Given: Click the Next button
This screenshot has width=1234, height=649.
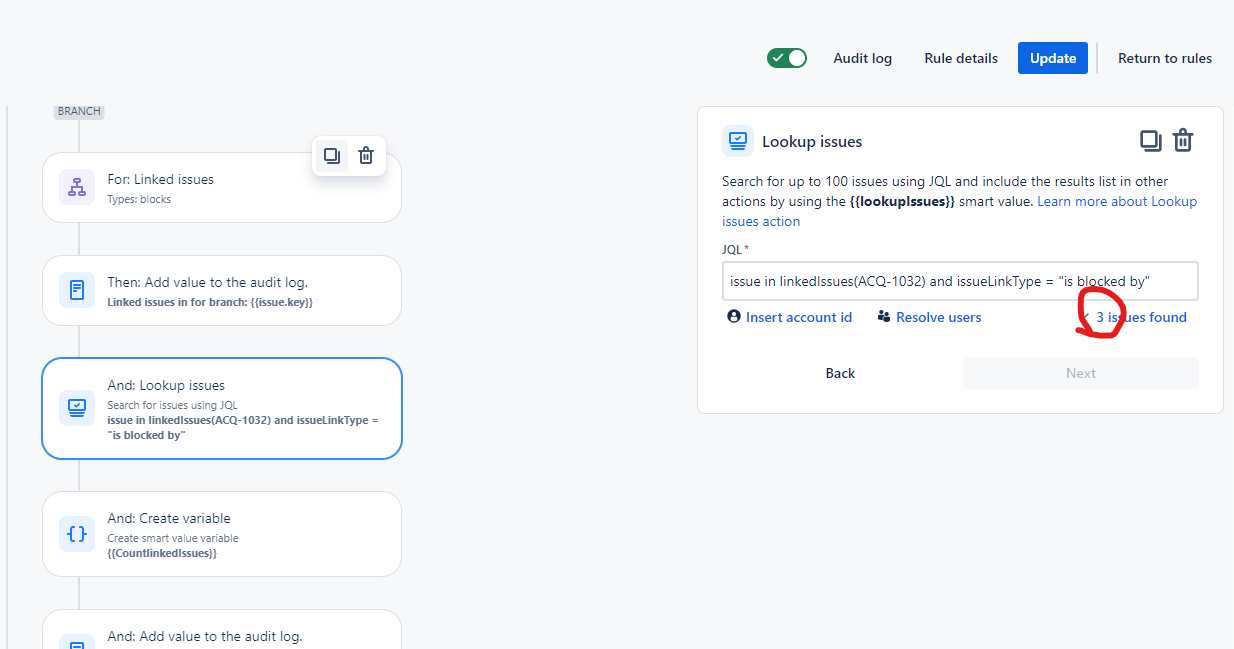Looking at the screenshot, I should (1081, 373).
